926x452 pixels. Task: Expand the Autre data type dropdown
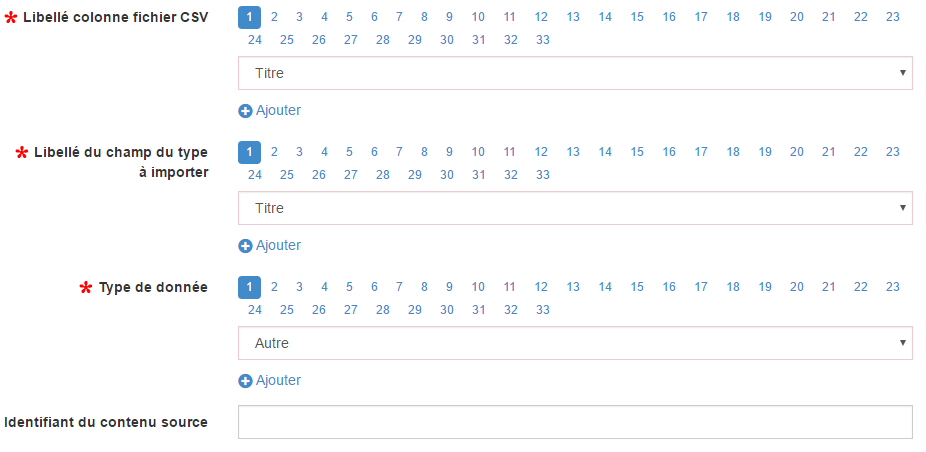[x=575, y=343]
